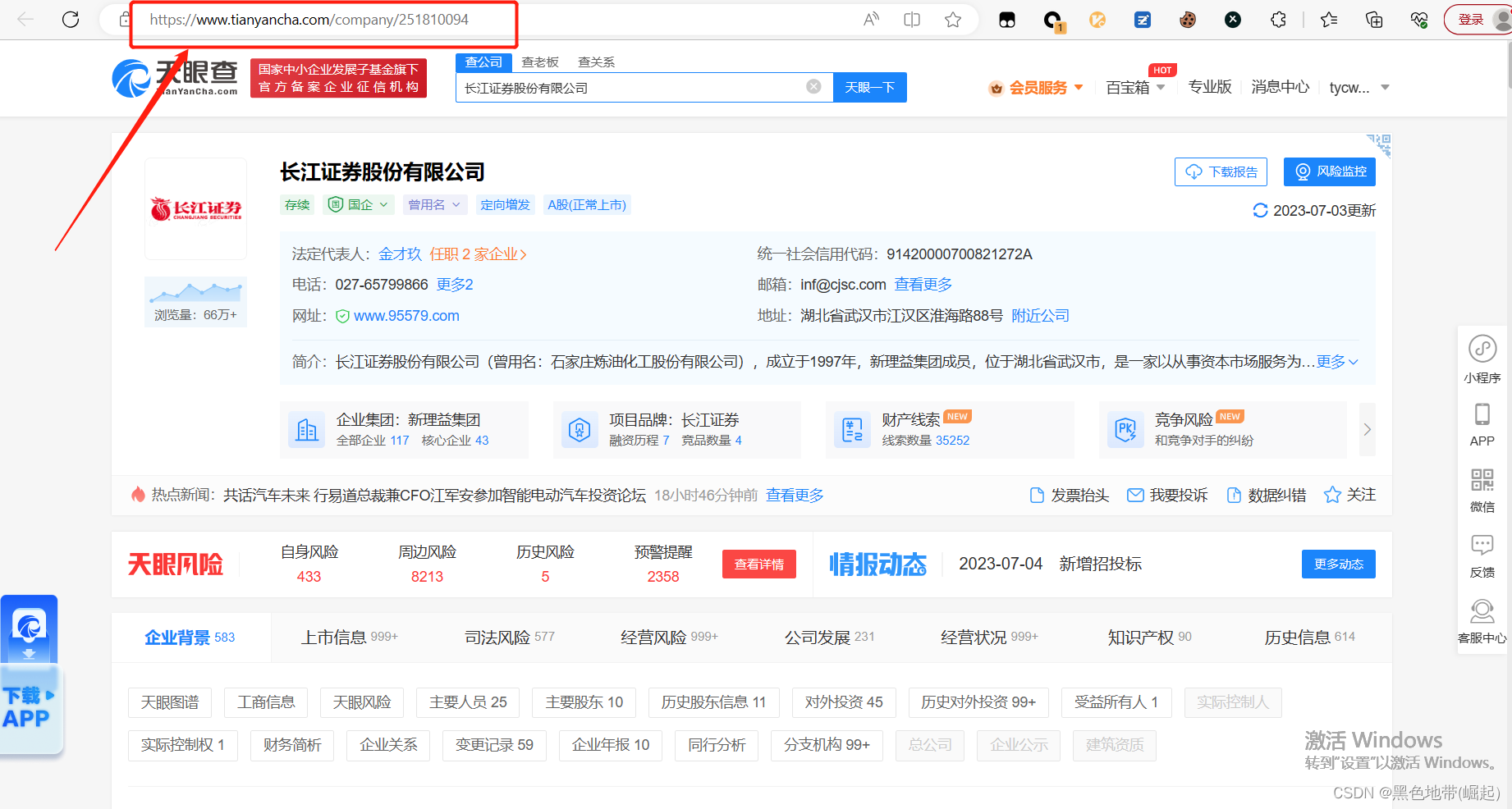Image resolution: width=1512 pixels, height=809 pixels.
Task: Click the 我要投诉 link
Action: point(1167,495)
